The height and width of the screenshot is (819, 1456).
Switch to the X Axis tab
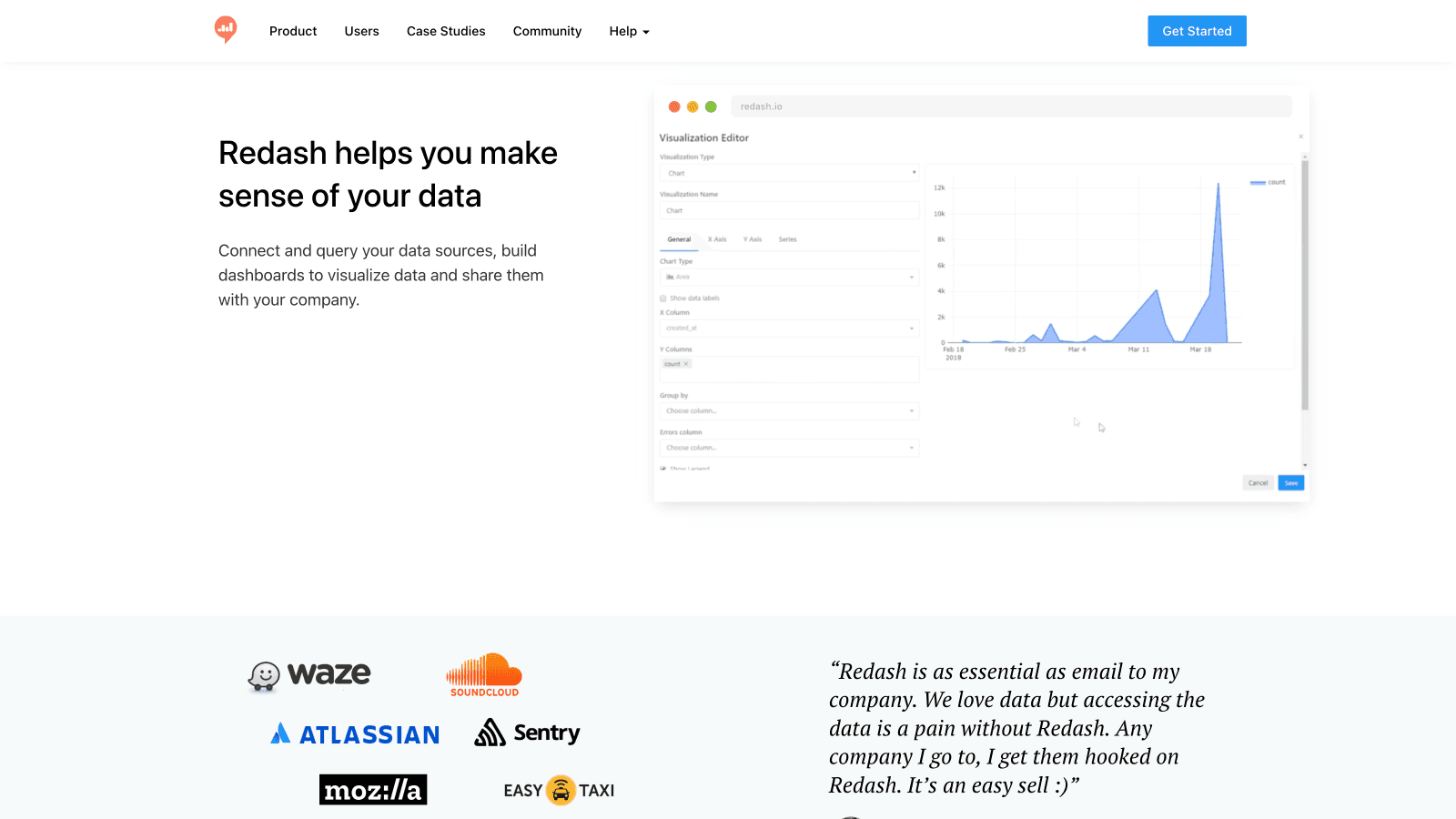pos(717,239)
